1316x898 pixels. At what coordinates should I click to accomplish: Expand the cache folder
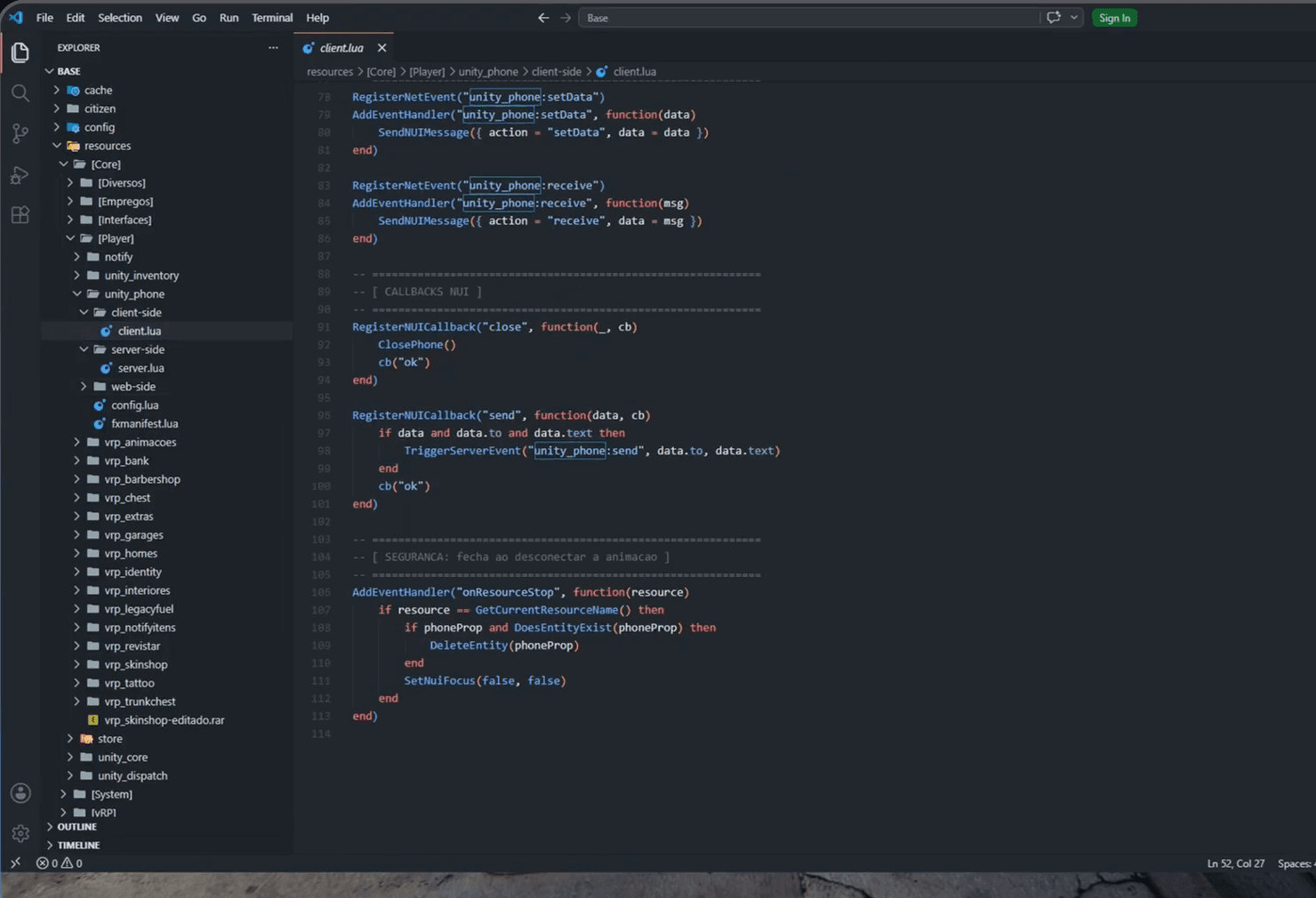167,90
